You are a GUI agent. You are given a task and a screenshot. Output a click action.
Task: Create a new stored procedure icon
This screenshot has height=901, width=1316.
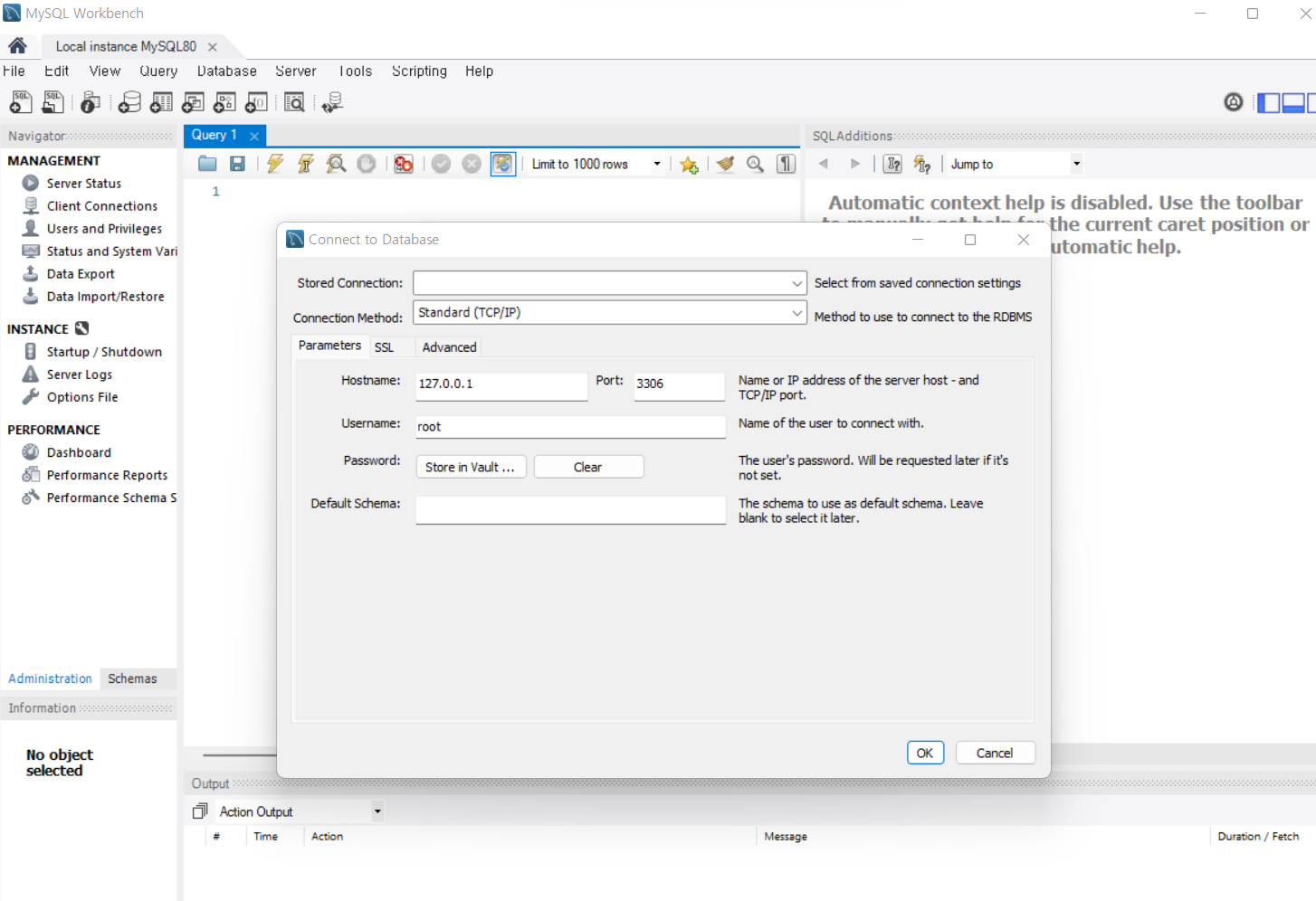[x=224, y=102]
